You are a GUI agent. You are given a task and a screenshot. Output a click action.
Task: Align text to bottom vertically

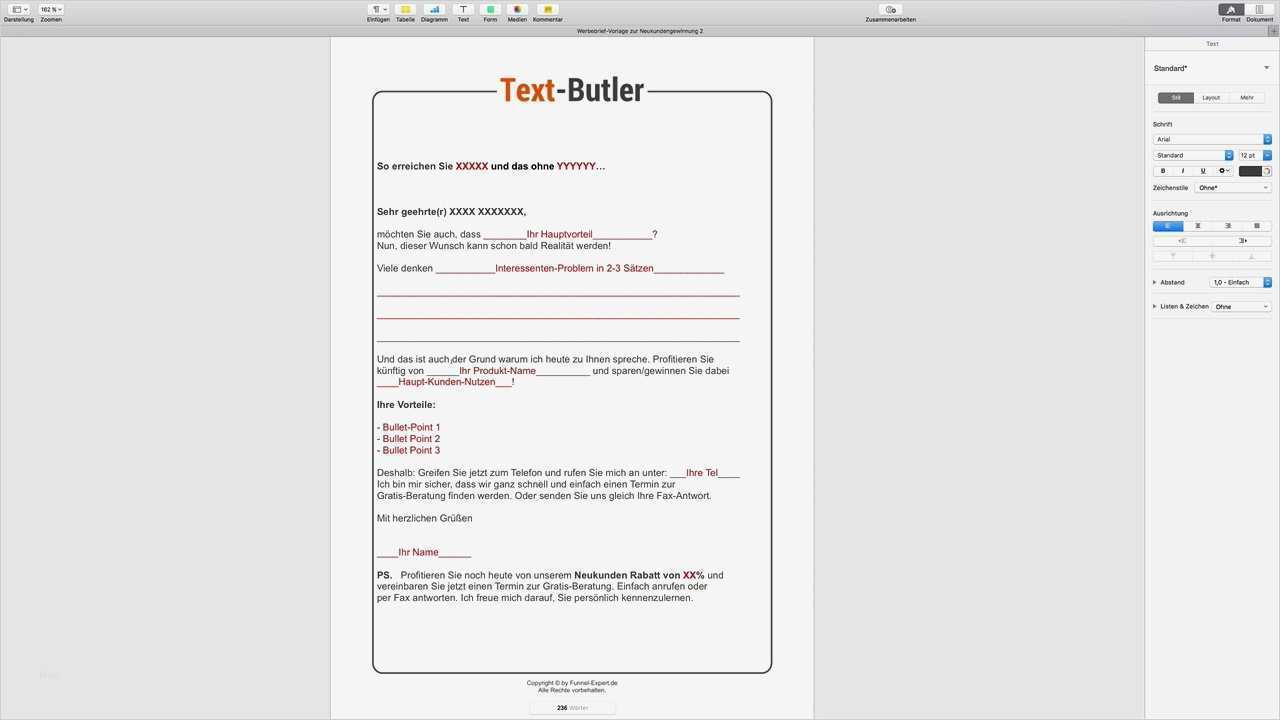click(1252, 256)
